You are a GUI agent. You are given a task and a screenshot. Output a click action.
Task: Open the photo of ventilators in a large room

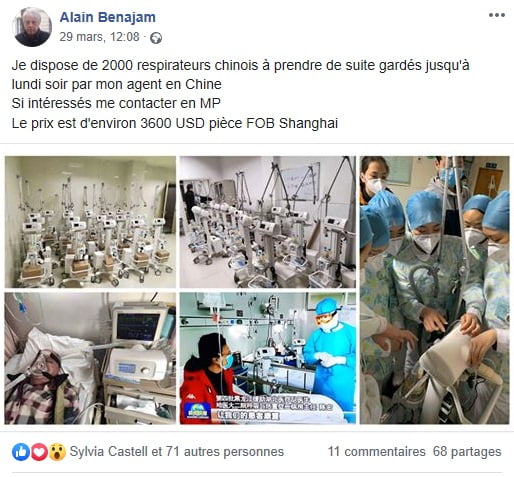tap(90, 222)
